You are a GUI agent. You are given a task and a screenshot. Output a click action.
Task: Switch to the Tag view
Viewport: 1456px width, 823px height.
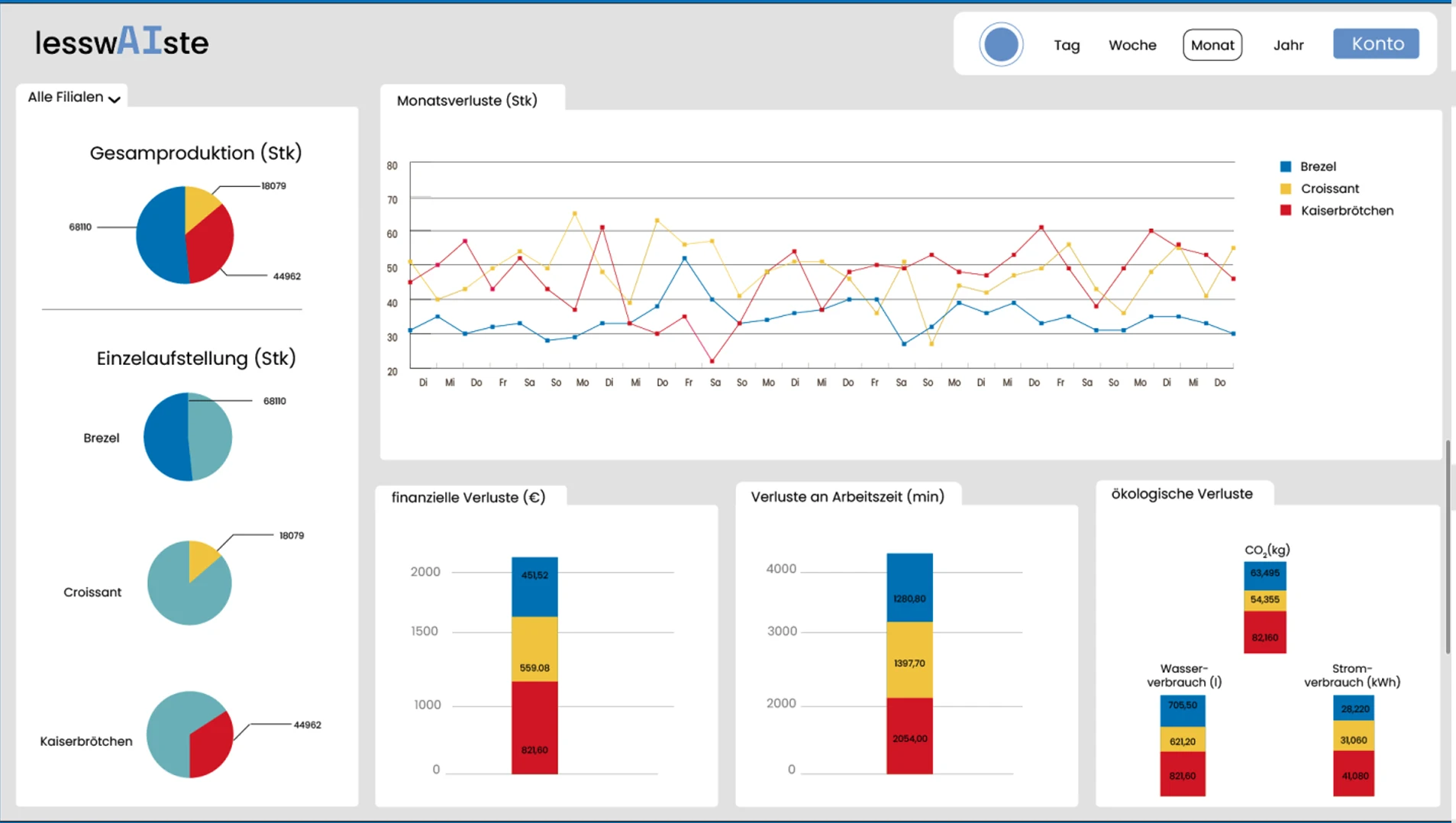click(1067, 45)
